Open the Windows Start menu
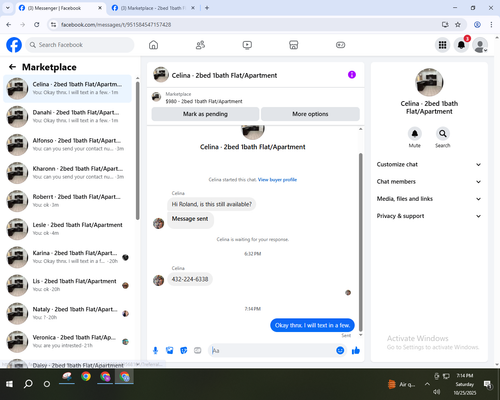The width and height of the screenshot is (500, 400). pos(9,384)
